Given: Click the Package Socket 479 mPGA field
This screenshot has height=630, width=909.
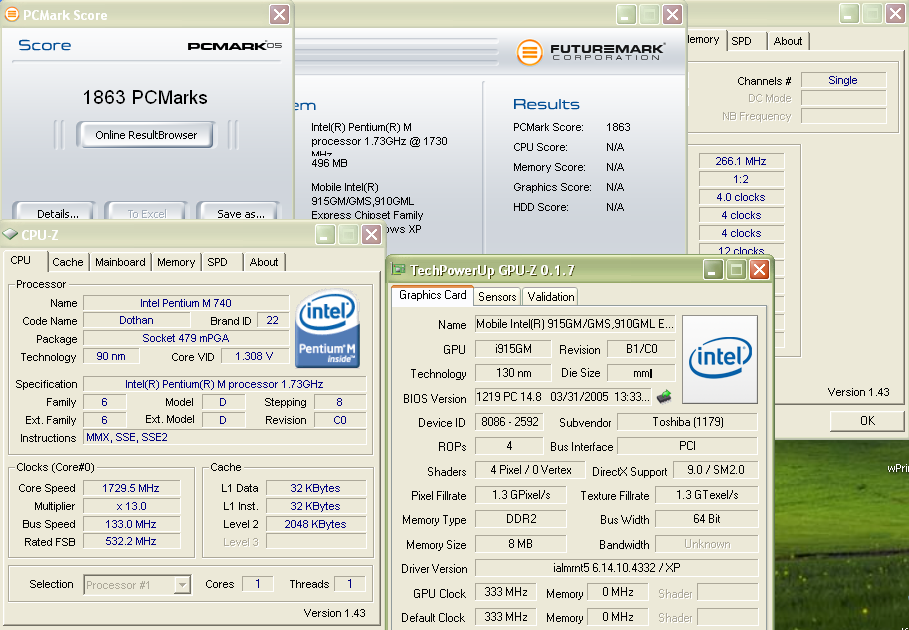Looking at the screenshot, I should point(186,338).
